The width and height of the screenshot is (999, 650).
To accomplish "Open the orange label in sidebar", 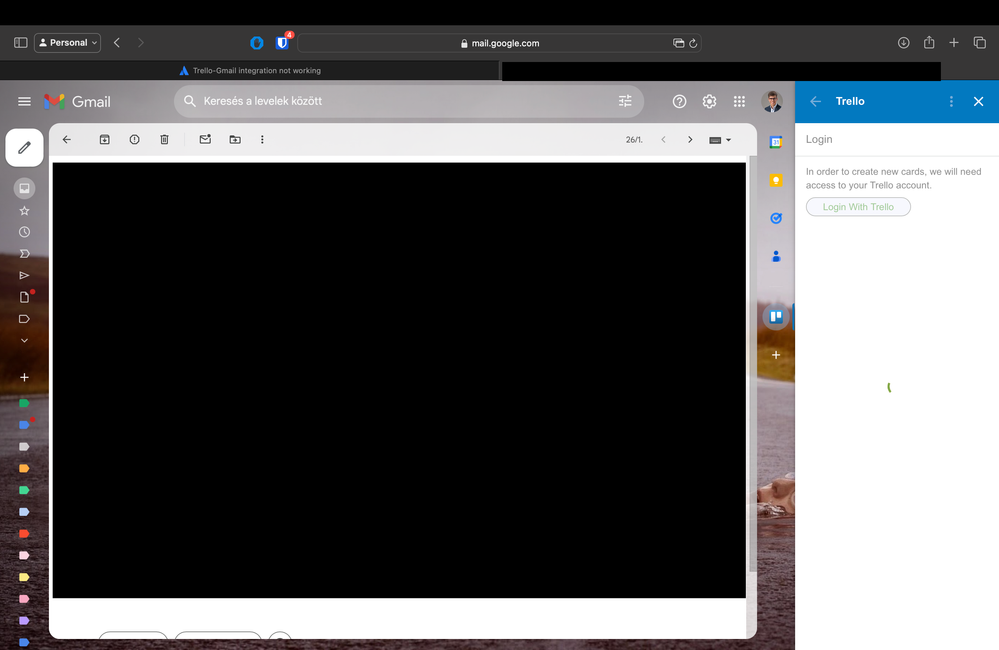I will [x=24, y=468].
